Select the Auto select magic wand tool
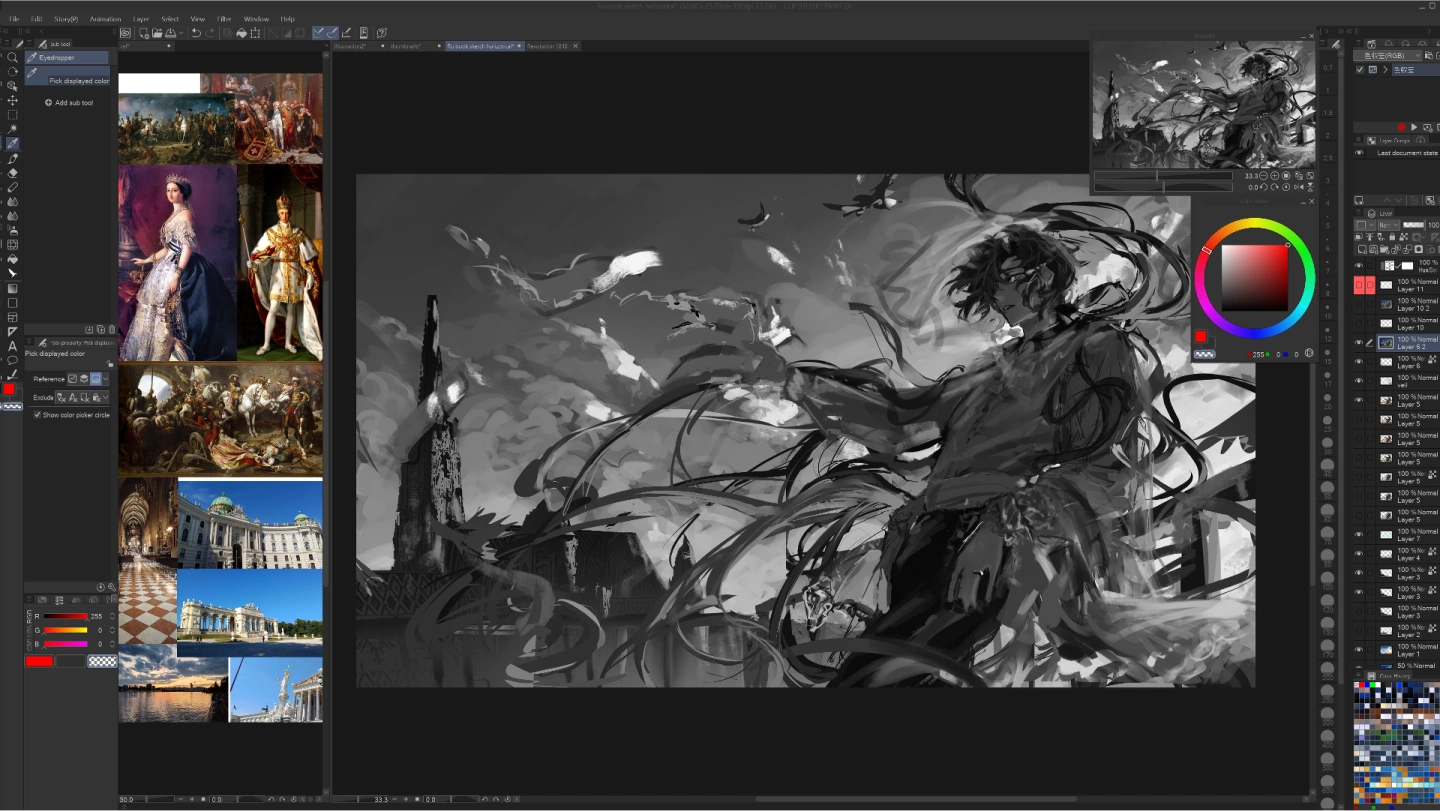Screen dimensions: 1440x811 pyautogui.click(x=12, y=129)
